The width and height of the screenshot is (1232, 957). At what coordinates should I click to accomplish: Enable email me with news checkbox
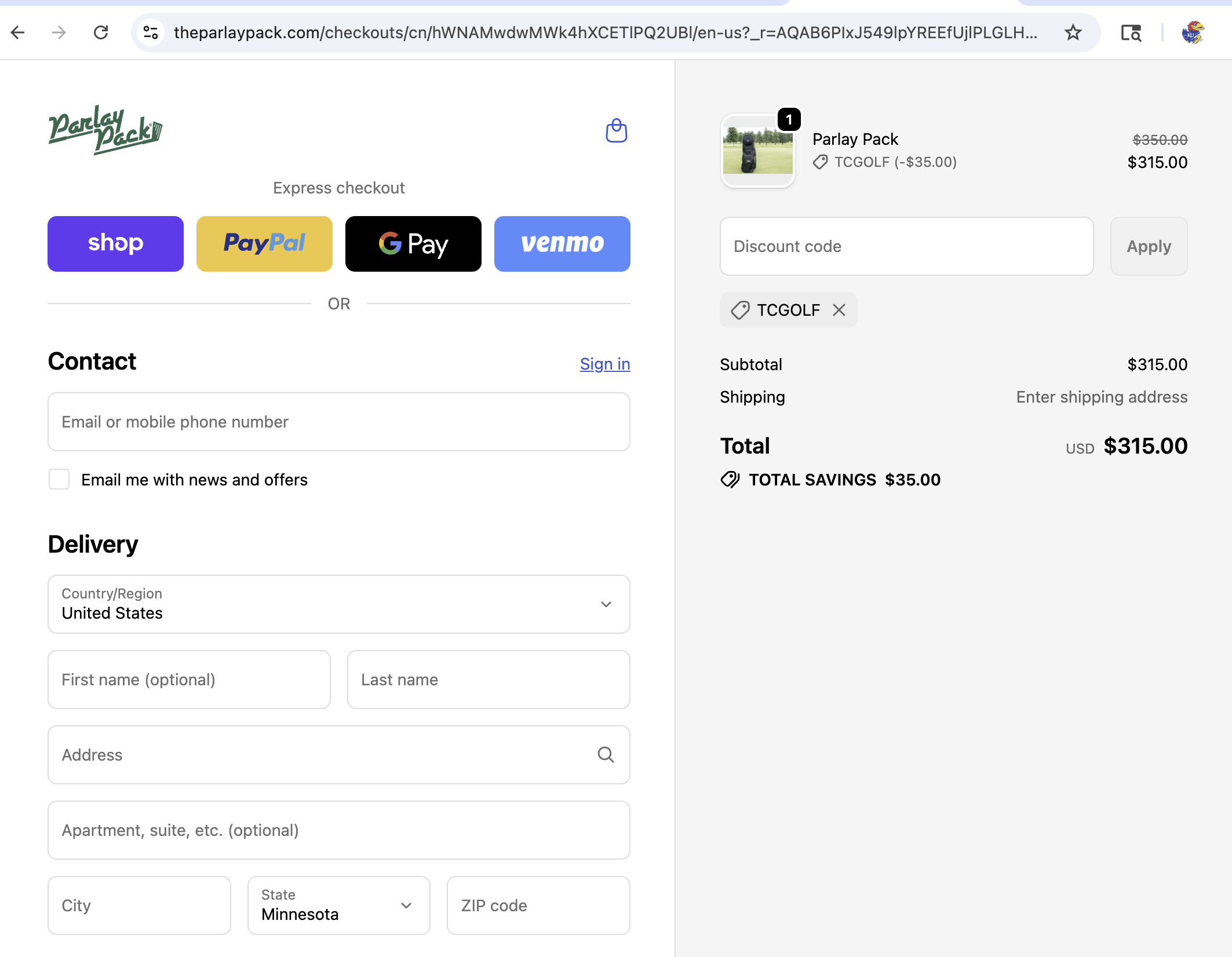tap(59, 480)
